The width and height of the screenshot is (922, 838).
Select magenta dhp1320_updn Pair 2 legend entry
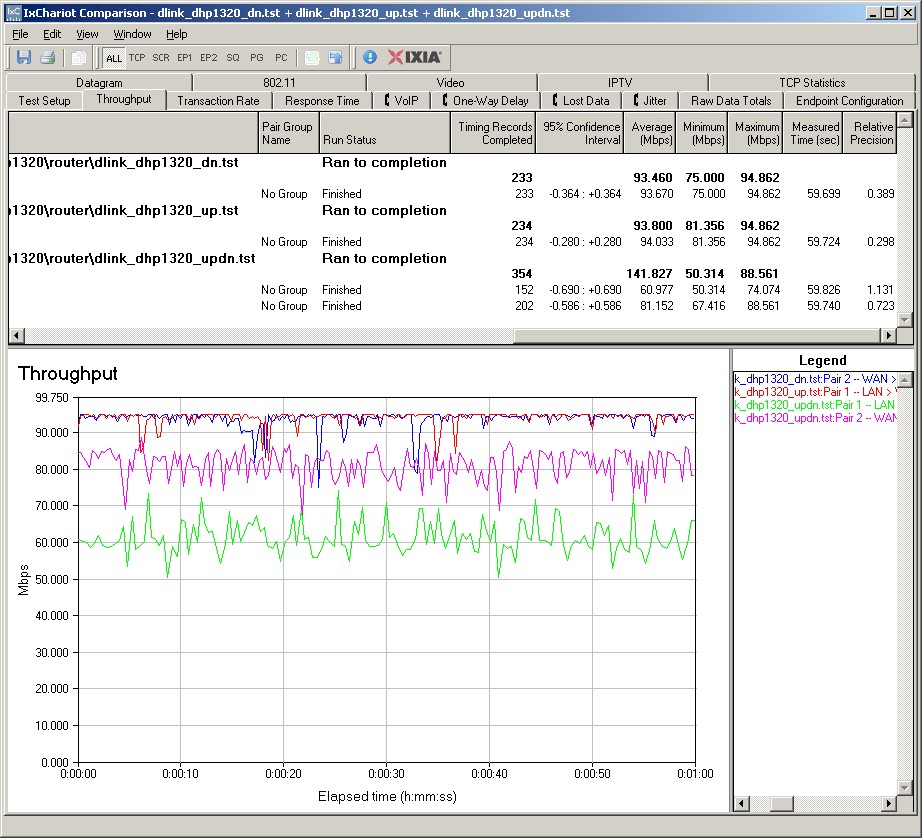pyautogui.click(x=815, y=418)
